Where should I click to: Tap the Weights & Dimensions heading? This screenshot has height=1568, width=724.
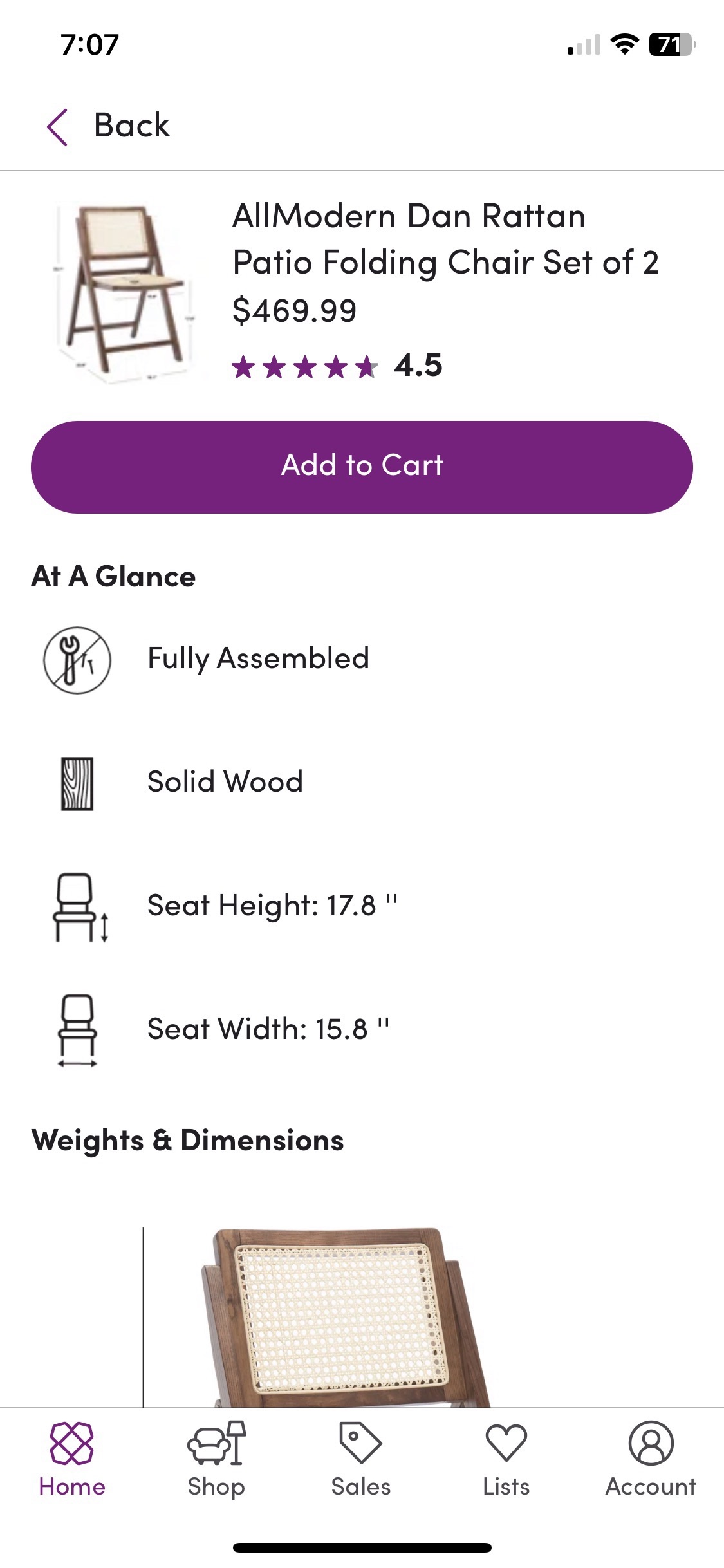pos(188,1141)
